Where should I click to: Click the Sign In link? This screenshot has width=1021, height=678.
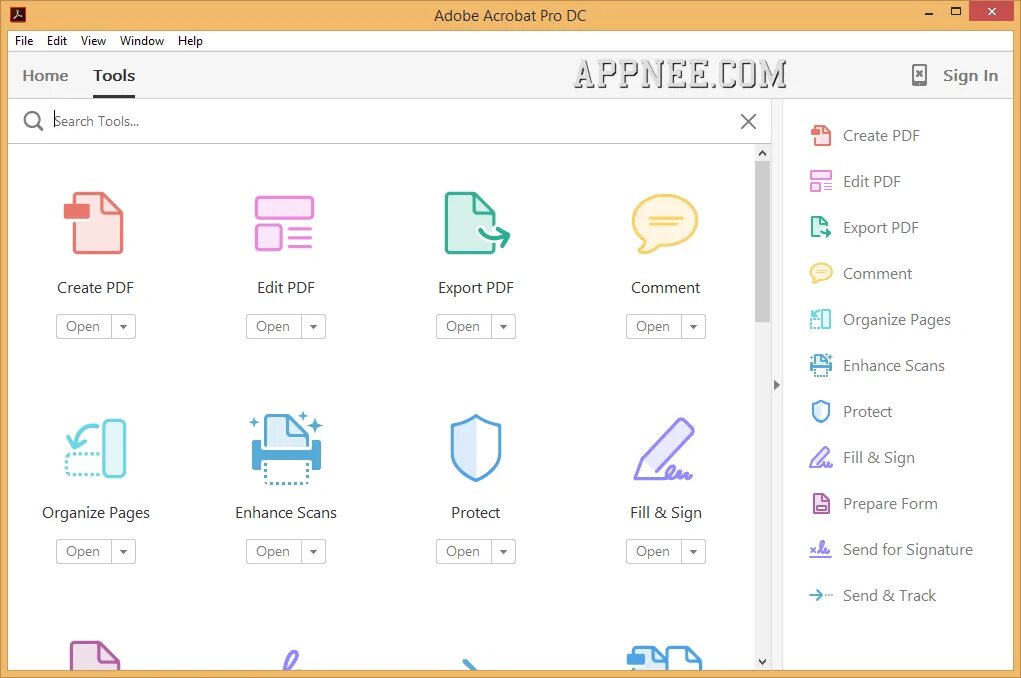pyautogui.click(x=970, y=76)
